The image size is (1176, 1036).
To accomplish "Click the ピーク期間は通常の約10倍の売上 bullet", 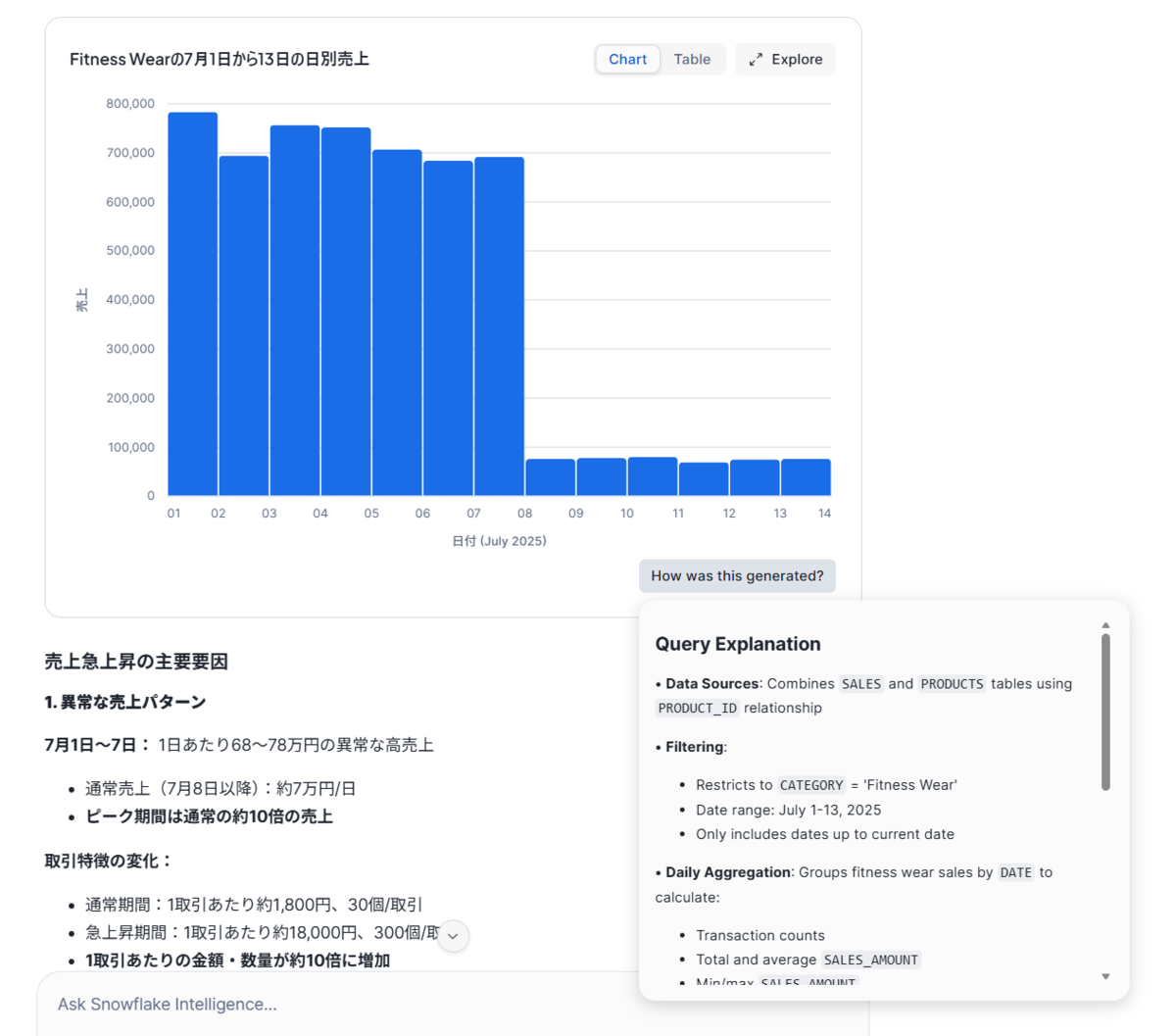I will pyautogui.click(x=210, y=816).
